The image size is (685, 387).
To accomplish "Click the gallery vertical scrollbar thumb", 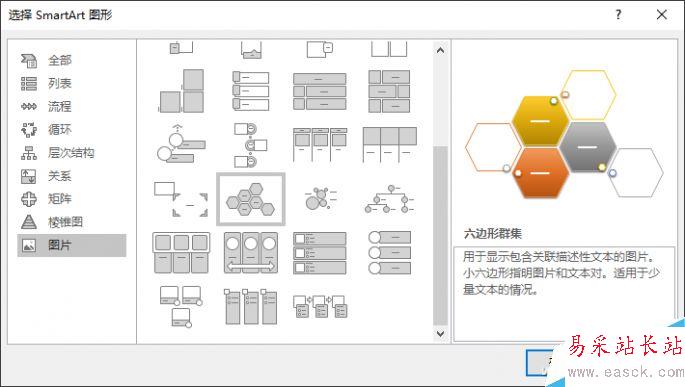I will pos(440,236).
